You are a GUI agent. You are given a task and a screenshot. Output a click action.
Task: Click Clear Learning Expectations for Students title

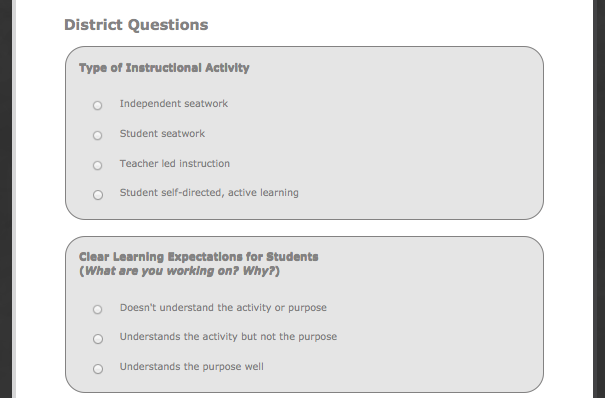point(199,257)
